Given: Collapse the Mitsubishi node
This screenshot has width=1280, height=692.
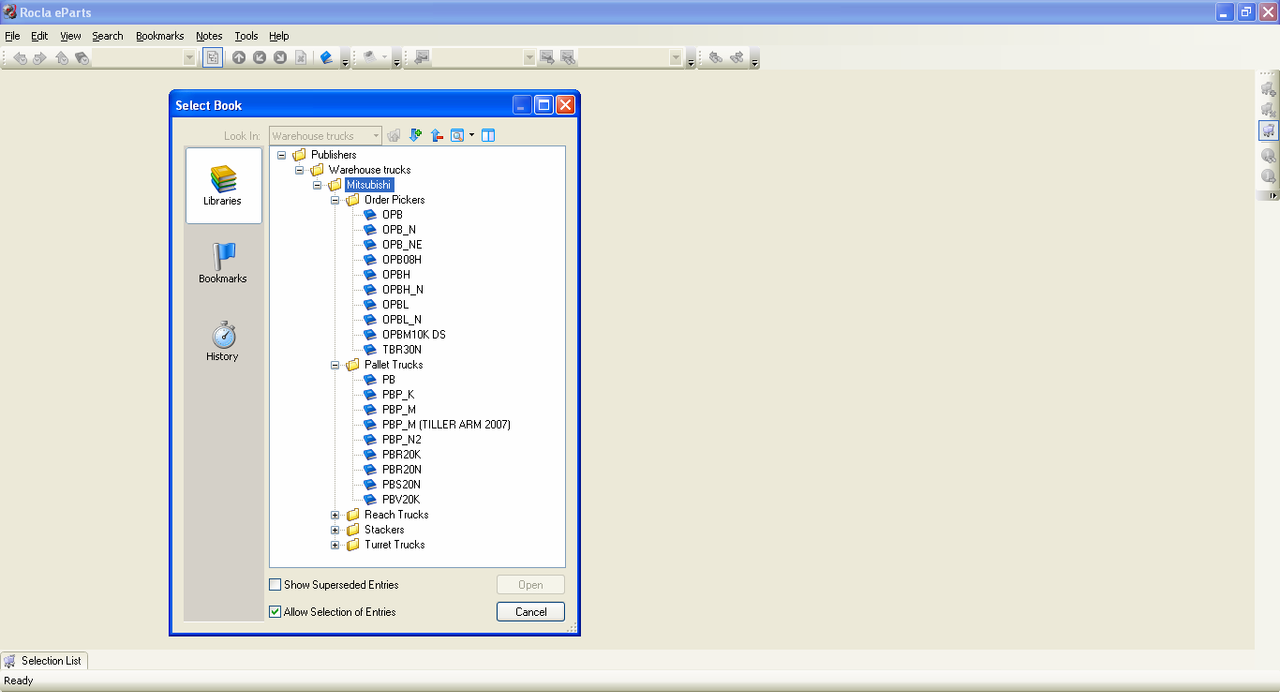Looking at the screenshot, I should (x=317, y=185).
